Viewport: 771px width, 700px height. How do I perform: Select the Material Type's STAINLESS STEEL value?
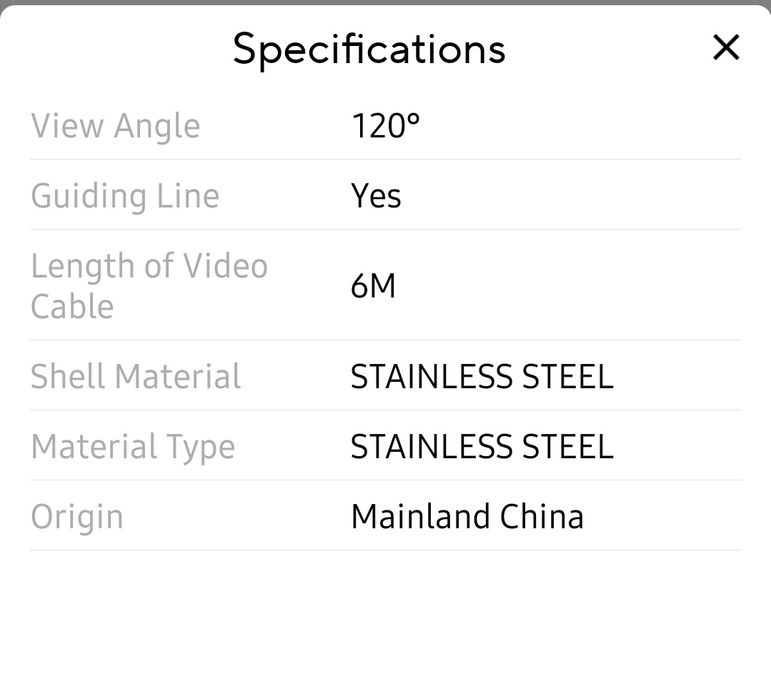pyautogui.click(x=481, y=447)
